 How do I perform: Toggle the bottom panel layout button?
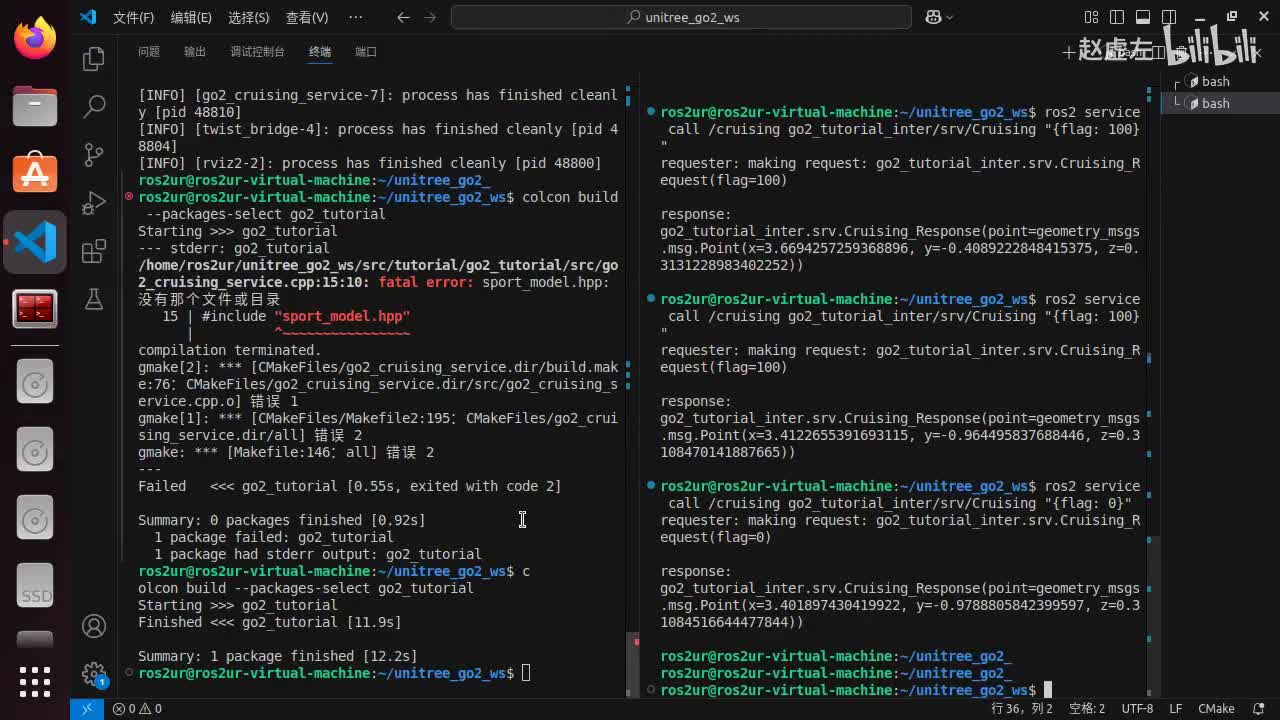point(1143,17)
